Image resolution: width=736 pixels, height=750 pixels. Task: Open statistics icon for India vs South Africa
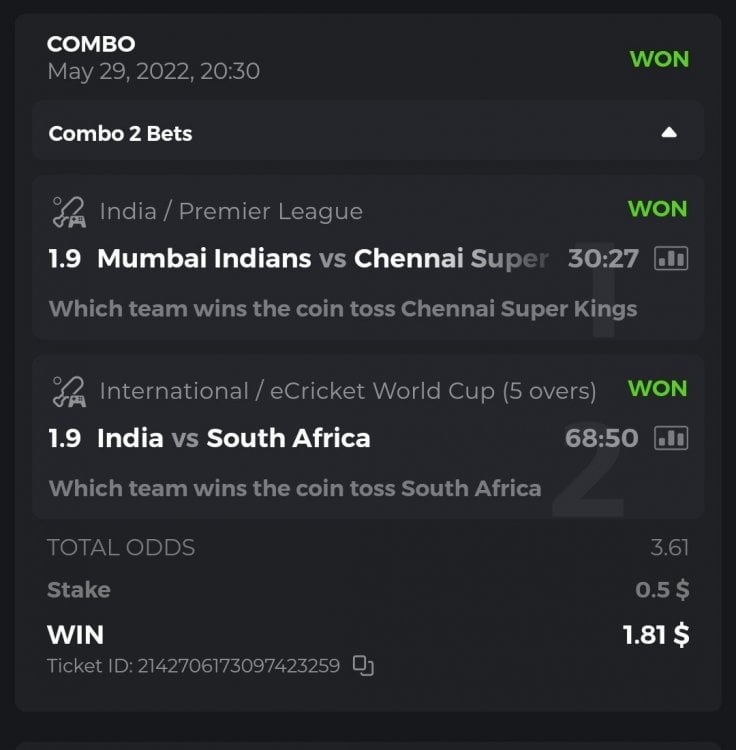tap(671, 438)
